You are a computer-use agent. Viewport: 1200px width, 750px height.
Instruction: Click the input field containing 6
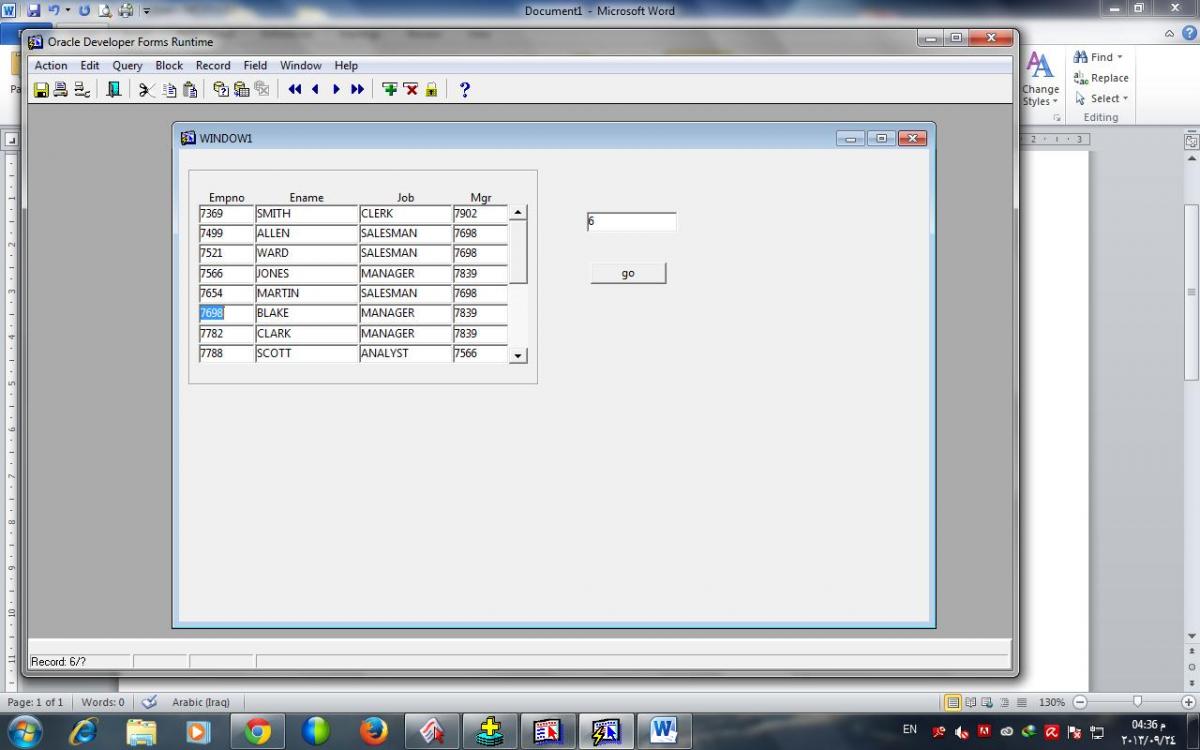[x=631, y=222]
